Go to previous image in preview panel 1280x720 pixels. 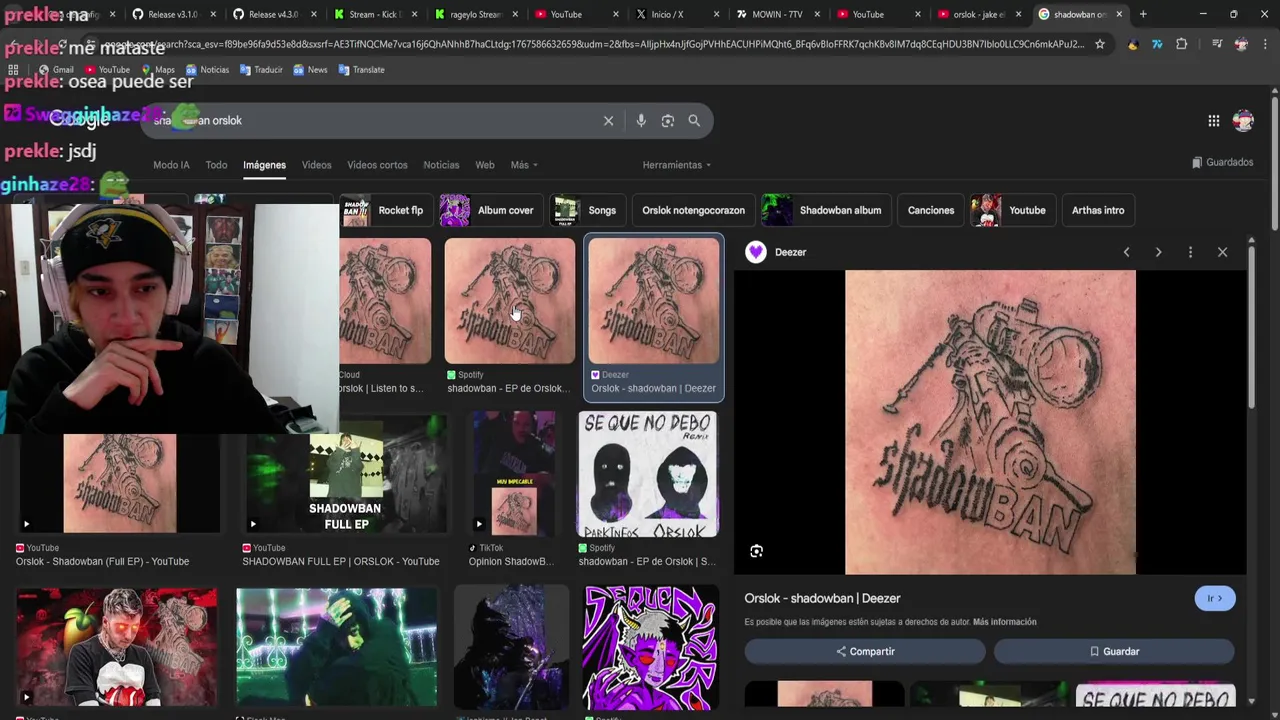pyautogui.click(x=1126, y=252)
